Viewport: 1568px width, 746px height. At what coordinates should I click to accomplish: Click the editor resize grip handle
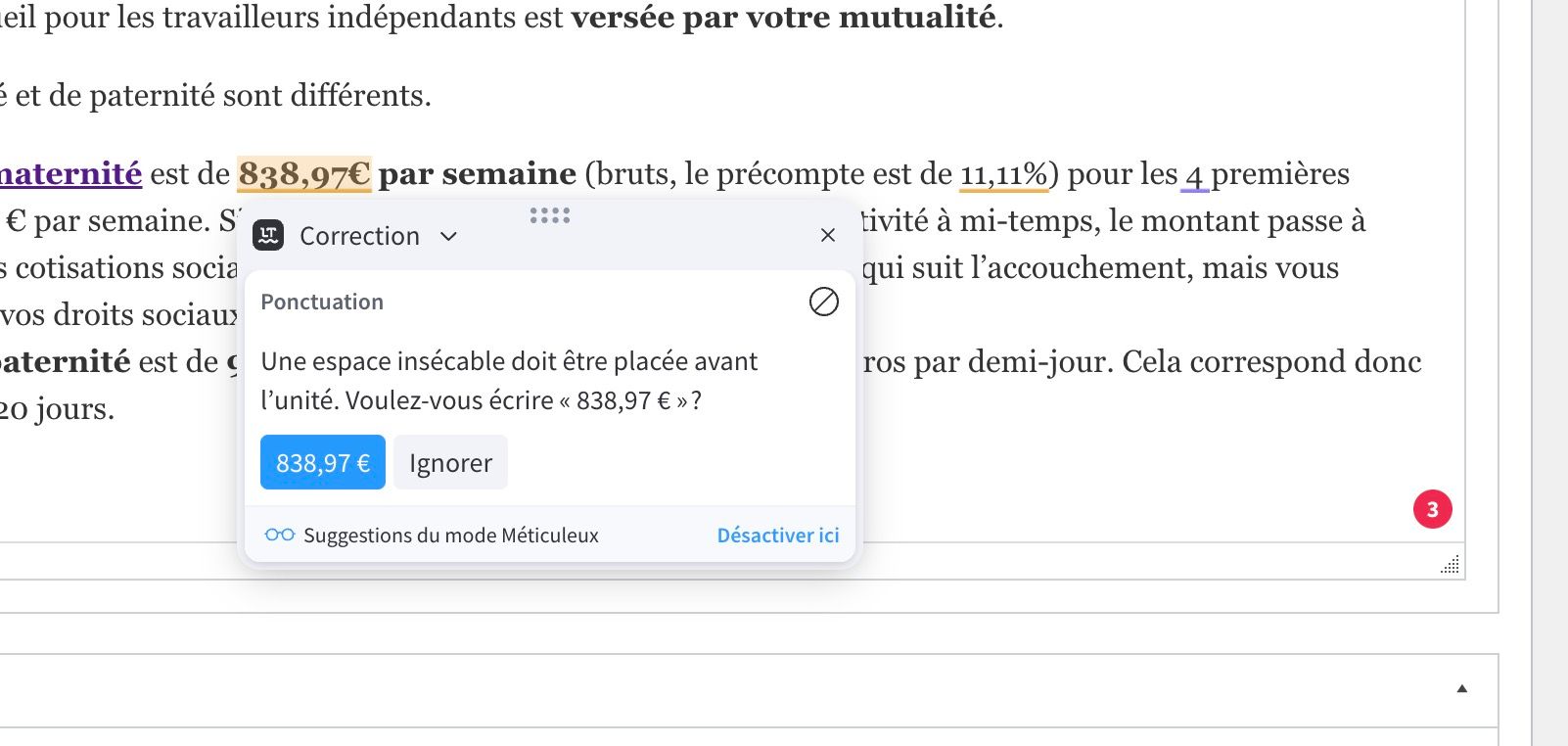point(1451,565)
